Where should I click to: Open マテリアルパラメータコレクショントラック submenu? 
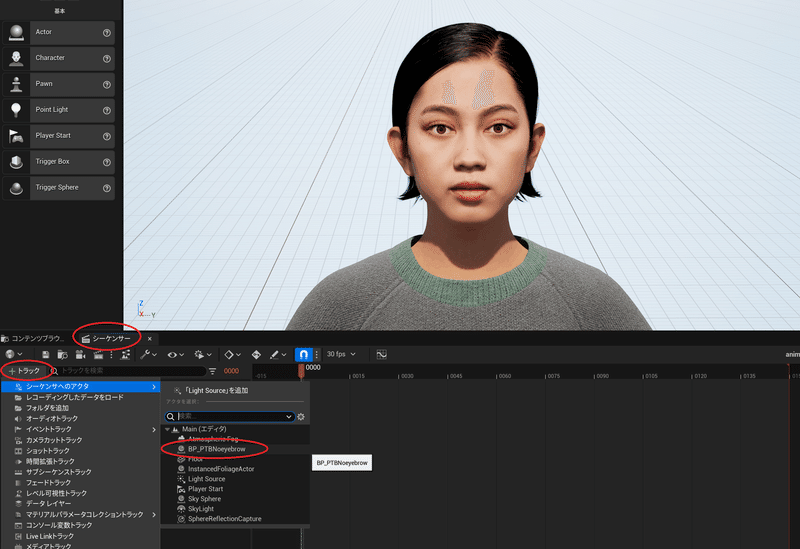(x=81, y=515)
